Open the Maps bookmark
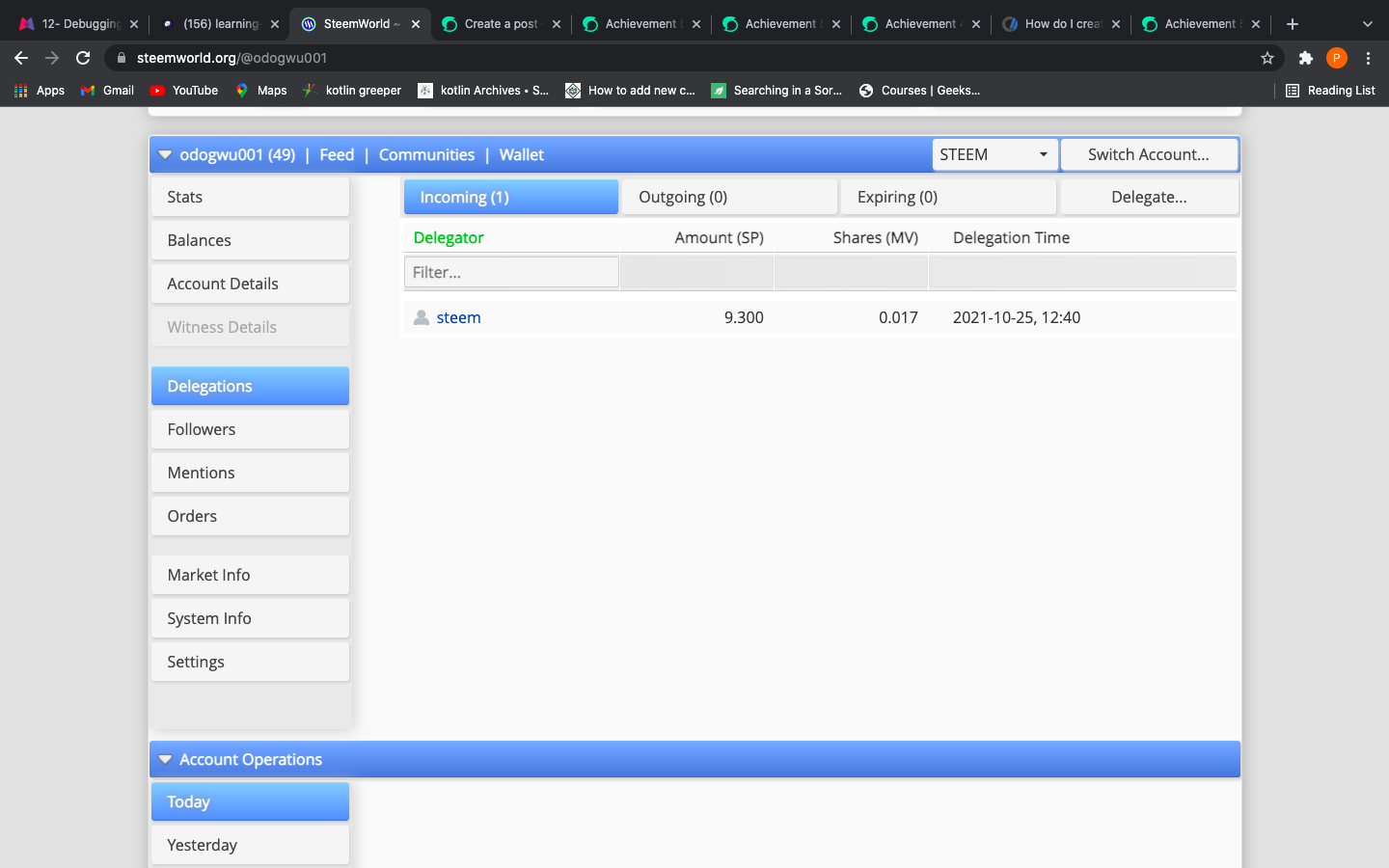 (x=260, y=91)
